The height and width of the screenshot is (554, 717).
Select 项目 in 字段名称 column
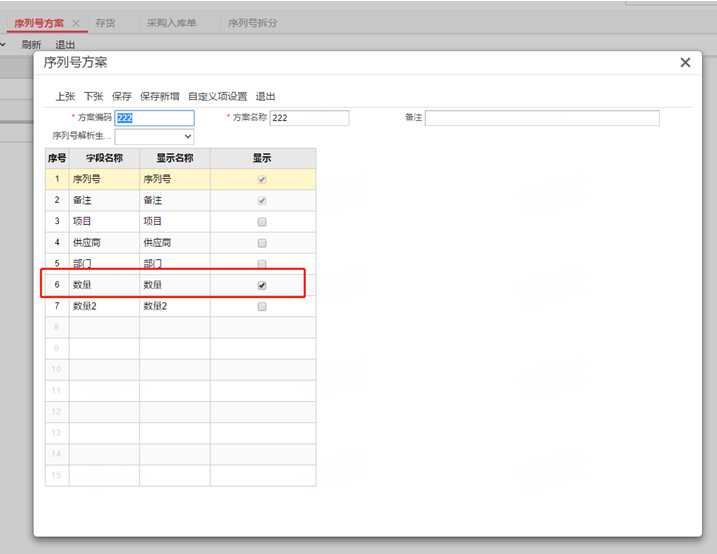104,222
